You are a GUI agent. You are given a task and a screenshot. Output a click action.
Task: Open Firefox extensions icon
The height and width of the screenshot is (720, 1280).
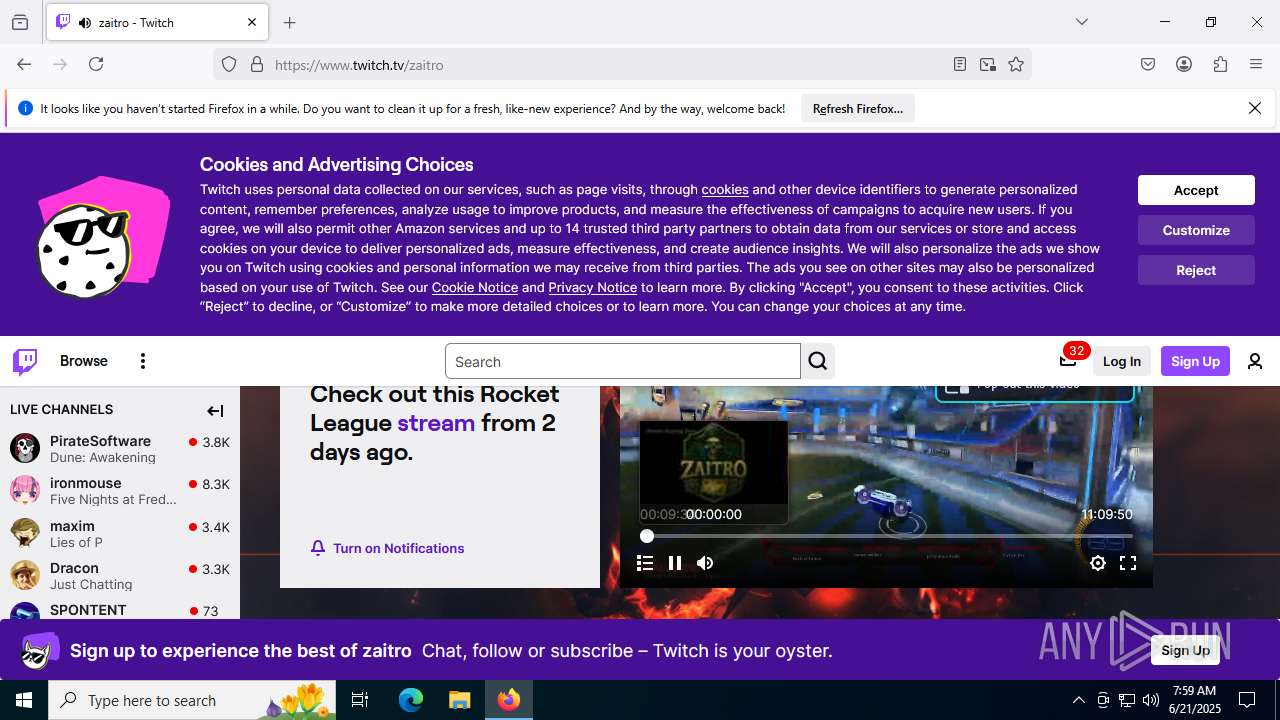(x=1220, y=64)
